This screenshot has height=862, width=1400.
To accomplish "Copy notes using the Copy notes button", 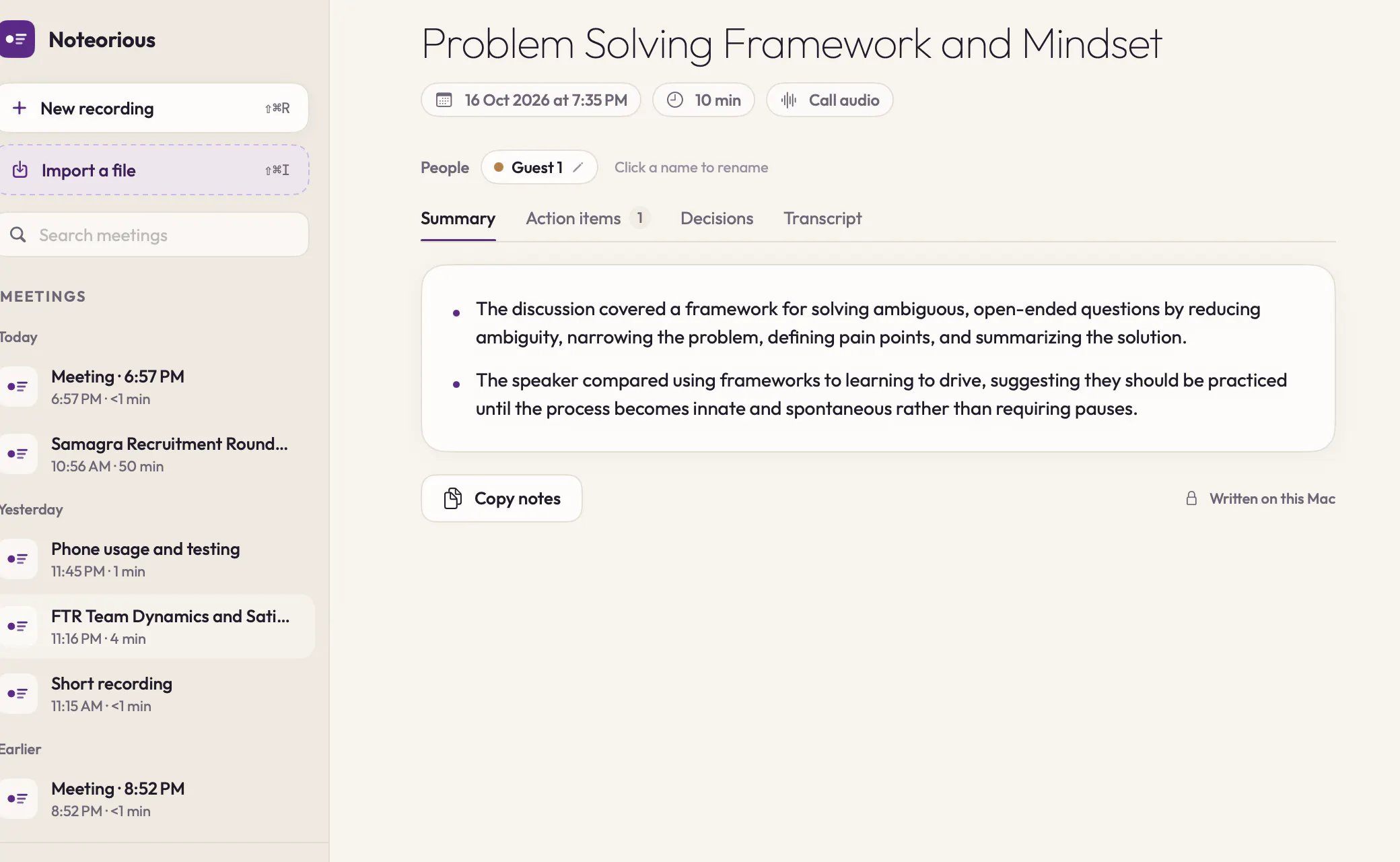I will [x=501, y=498].
